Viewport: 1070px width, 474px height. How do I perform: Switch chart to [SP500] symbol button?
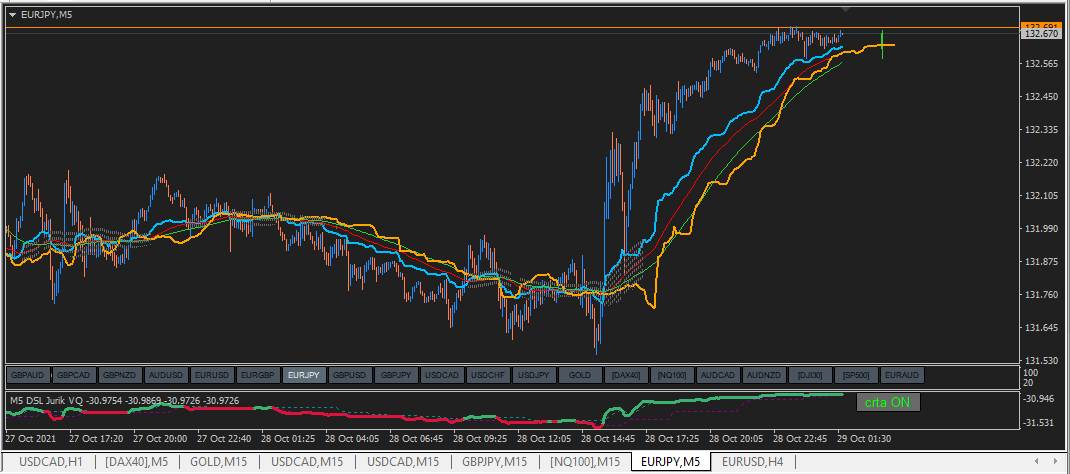pos(856,375)
